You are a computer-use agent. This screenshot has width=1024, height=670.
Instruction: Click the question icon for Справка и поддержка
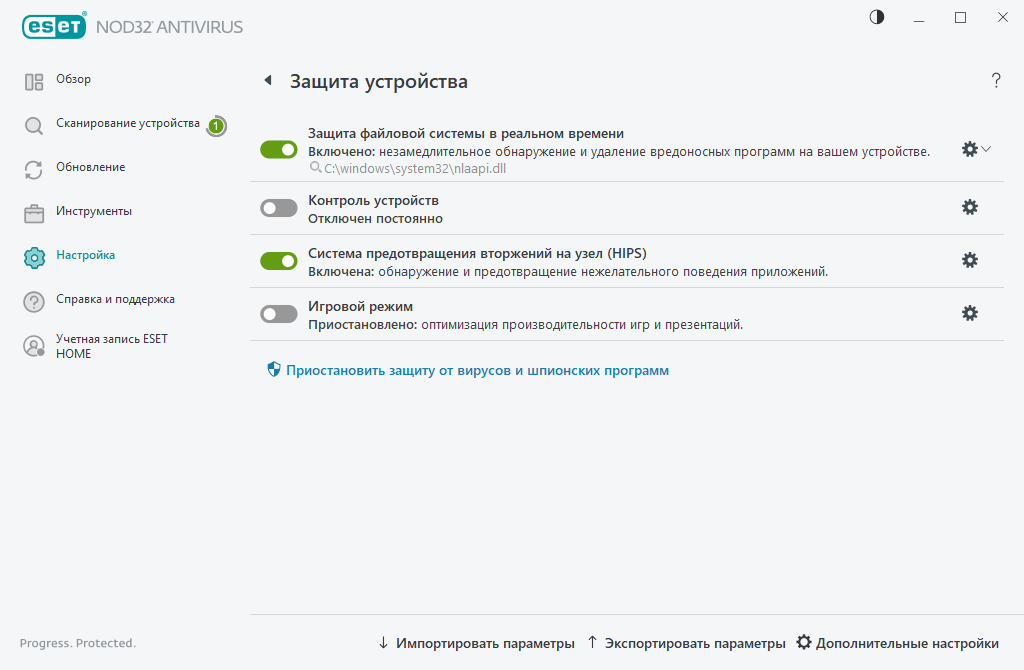(x=34, y=302)
